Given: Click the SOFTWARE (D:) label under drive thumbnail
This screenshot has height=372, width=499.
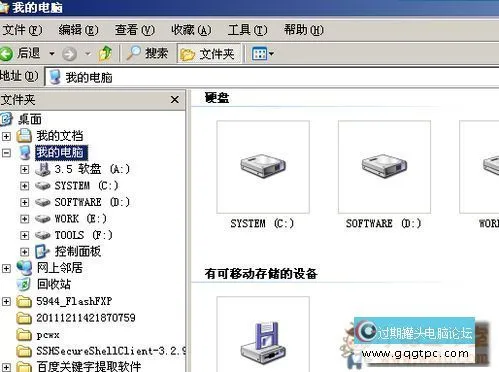Looking at the screenshot, I should pyautogui.click(x=384, y=223).
